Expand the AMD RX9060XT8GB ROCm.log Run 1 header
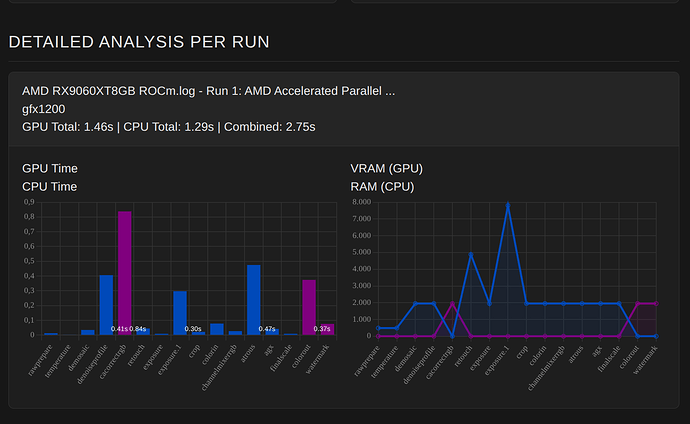690x424 pixels. point(208,91)
